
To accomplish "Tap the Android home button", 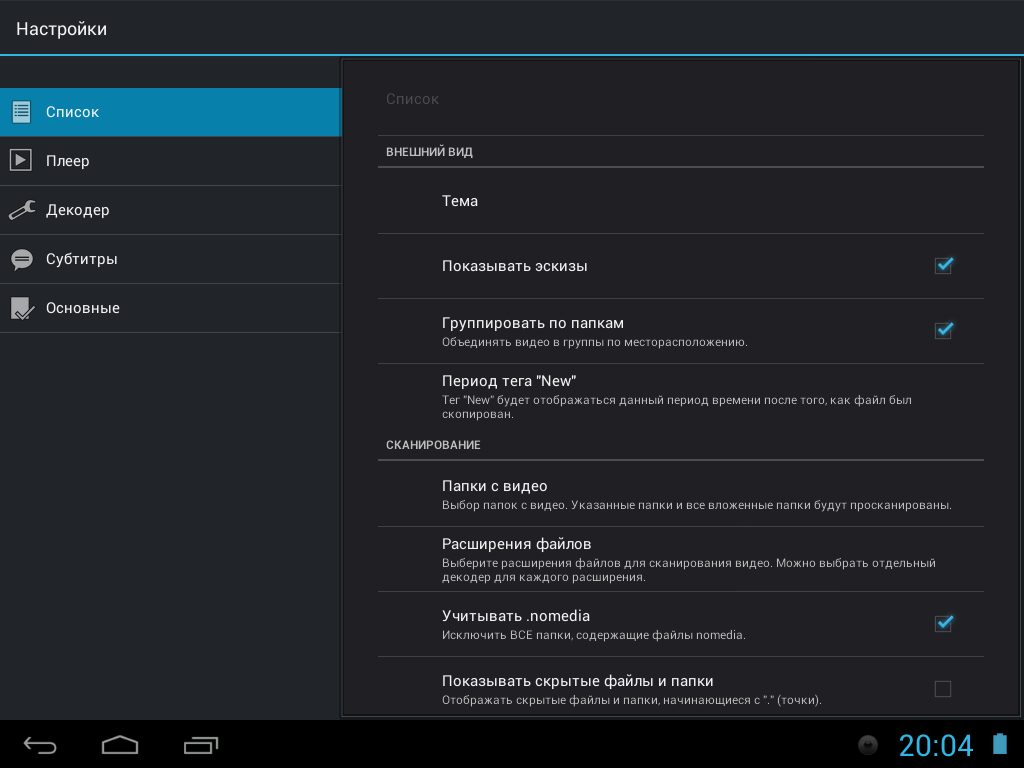I will 120,745.
